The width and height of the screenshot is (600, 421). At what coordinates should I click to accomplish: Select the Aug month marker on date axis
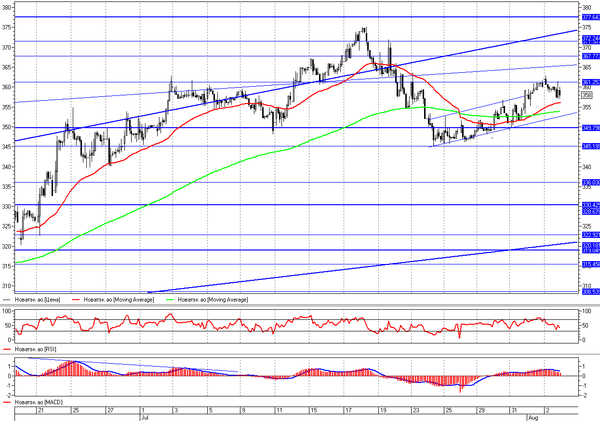pos(533,418)
